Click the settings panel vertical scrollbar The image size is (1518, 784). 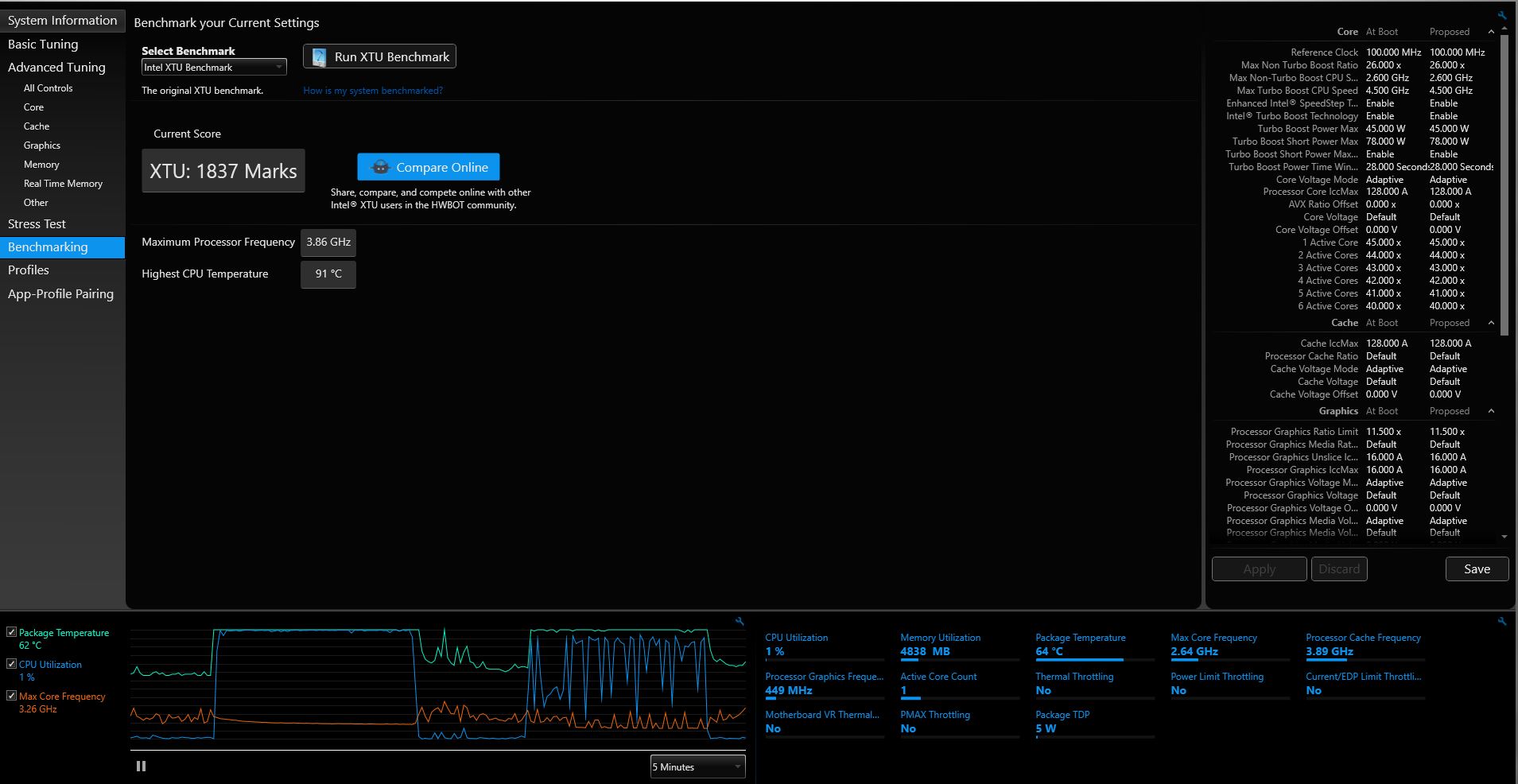pos(1504,185)
